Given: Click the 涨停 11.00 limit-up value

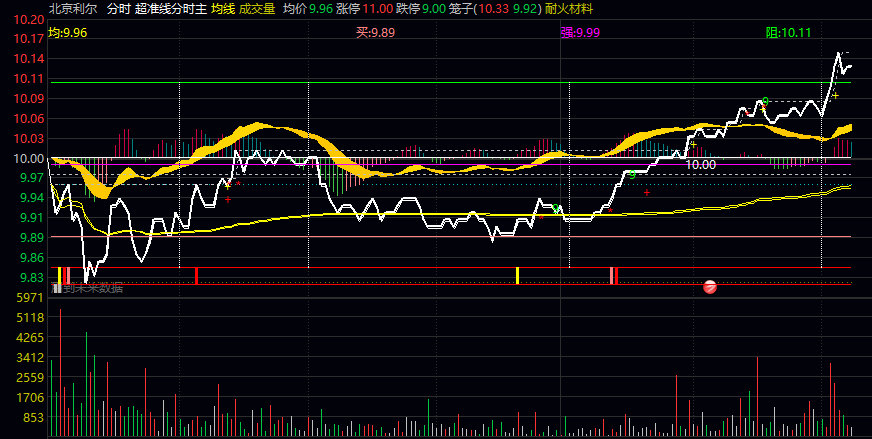Looking at the screenshot, I should (364, 9).
